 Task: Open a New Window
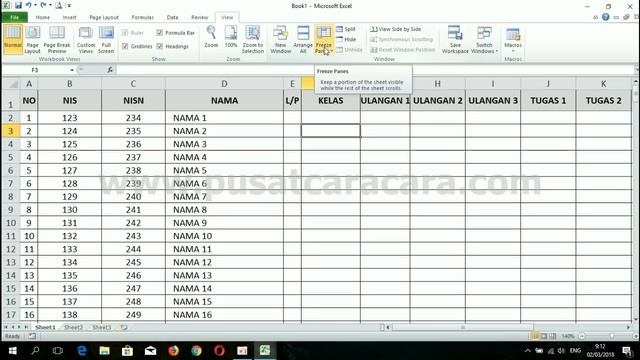point(280,39)
